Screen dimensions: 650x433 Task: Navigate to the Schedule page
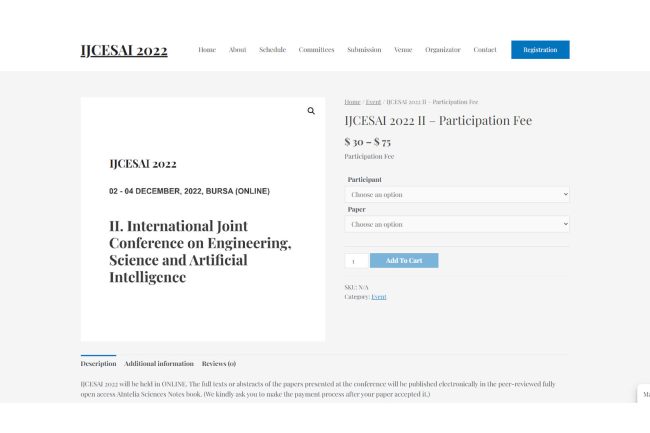pyautogui.click(x=272, y=50)
